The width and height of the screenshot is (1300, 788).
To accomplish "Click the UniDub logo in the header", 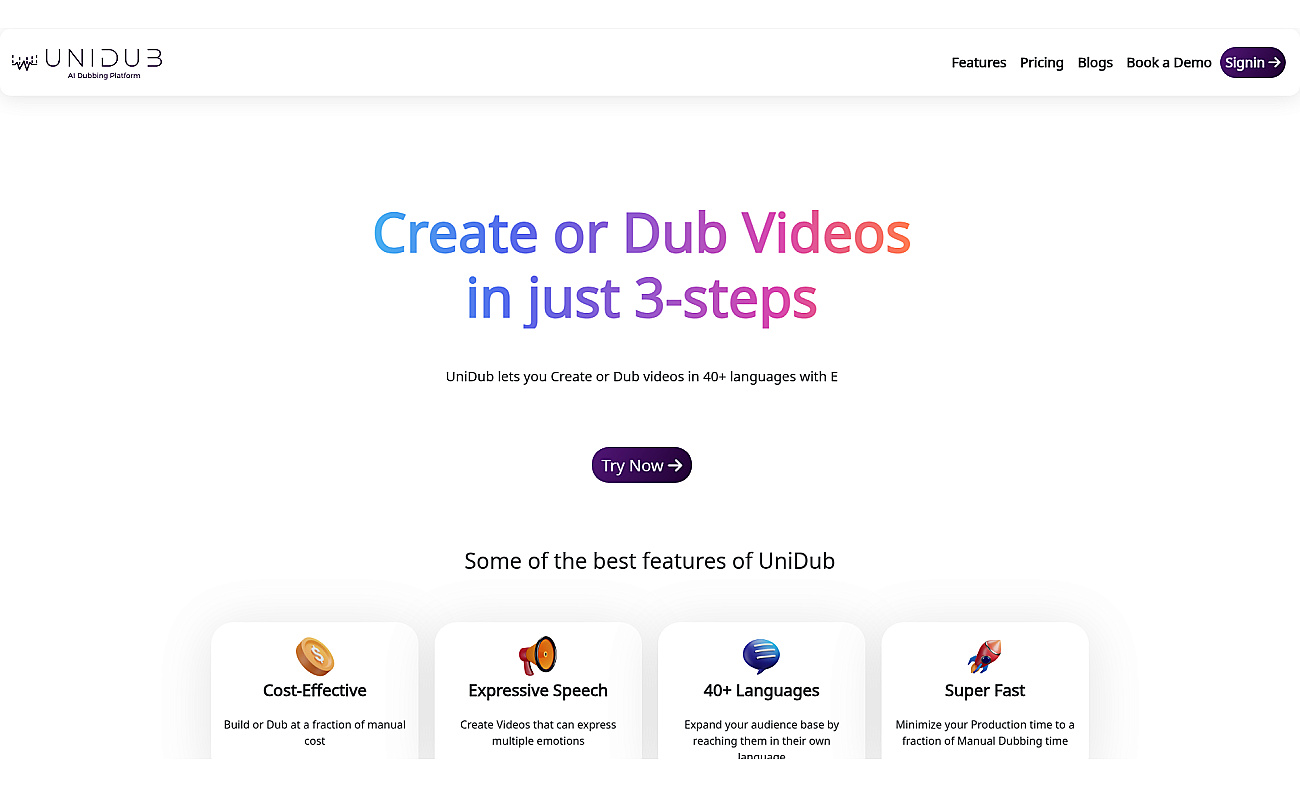I will point(87,62).
